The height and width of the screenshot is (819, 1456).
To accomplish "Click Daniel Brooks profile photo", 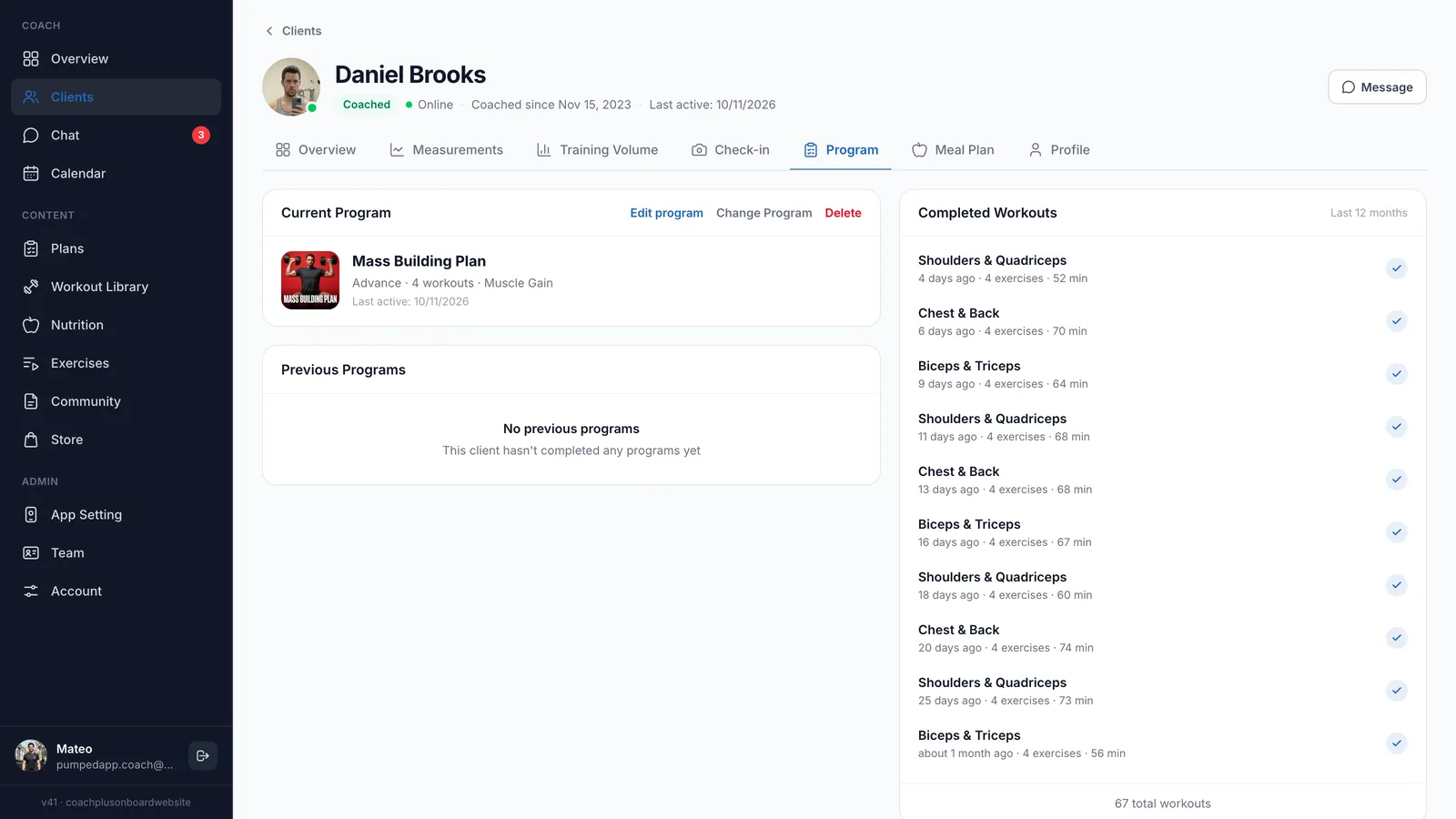I will [291, 87].
